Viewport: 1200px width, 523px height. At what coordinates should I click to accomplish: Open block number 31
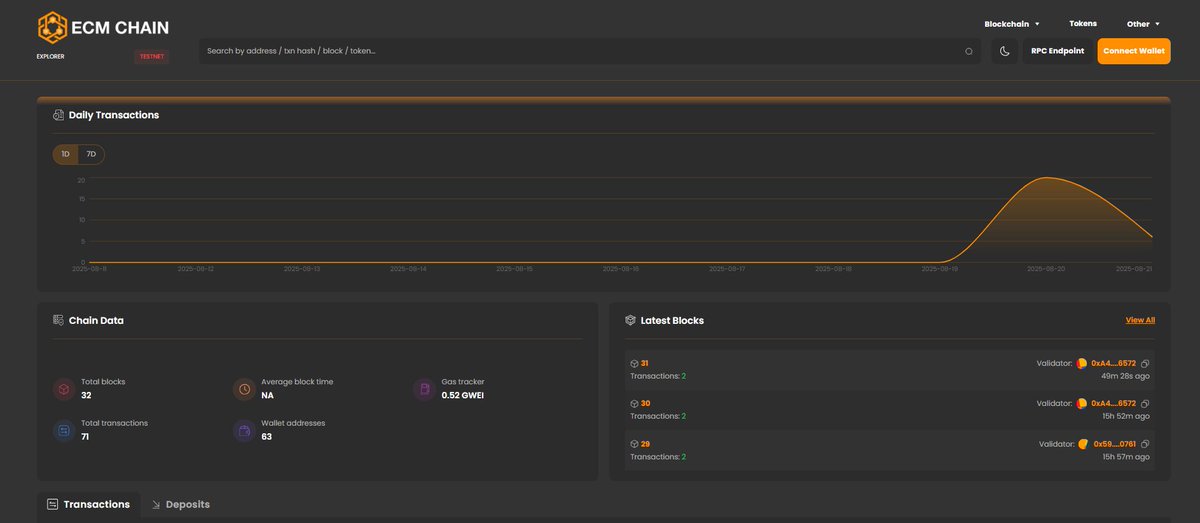coord(645,363)
